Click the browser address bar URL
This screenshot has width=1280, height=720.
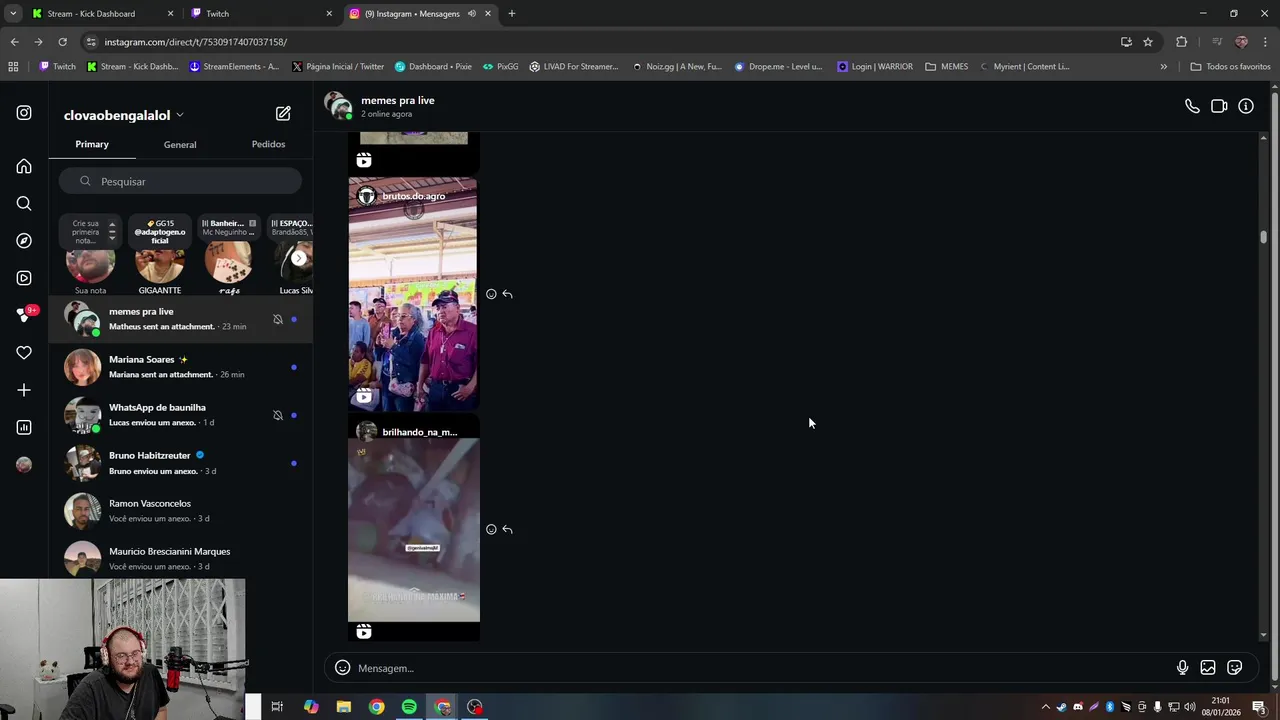point(195,42)
